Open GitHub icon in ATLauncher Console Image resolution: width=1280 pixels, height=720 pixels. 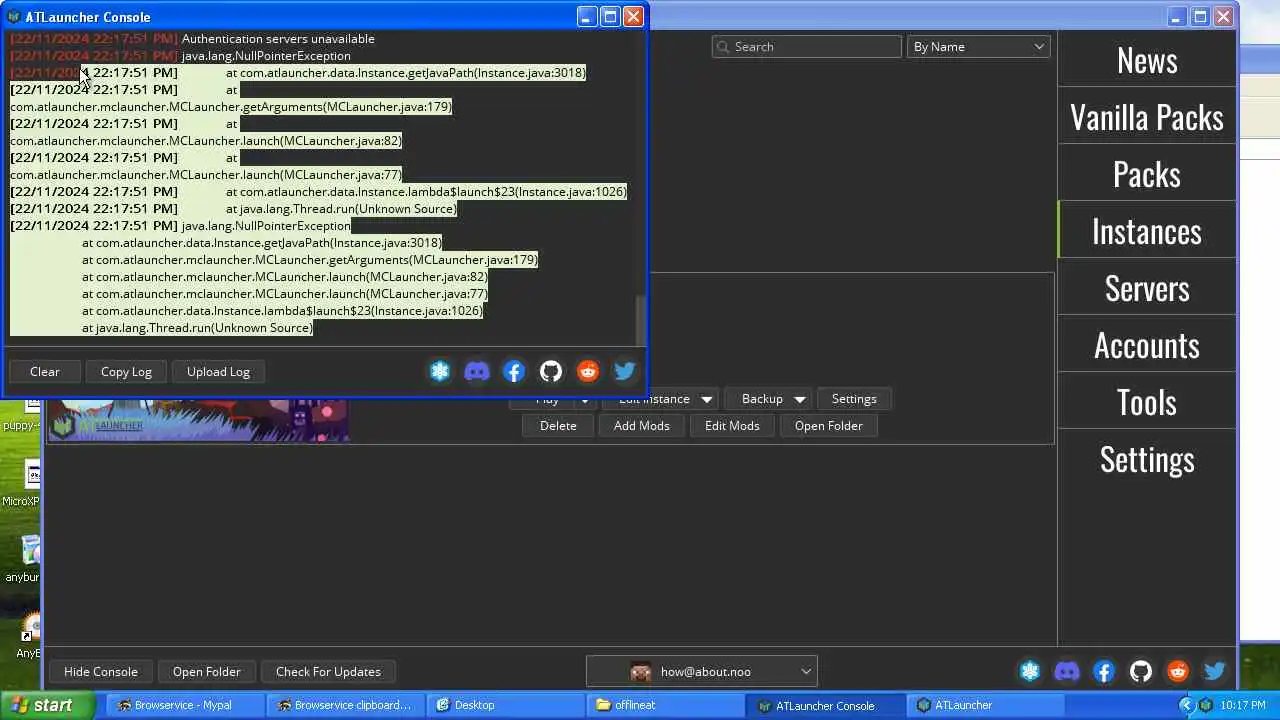tap(551, 372)
